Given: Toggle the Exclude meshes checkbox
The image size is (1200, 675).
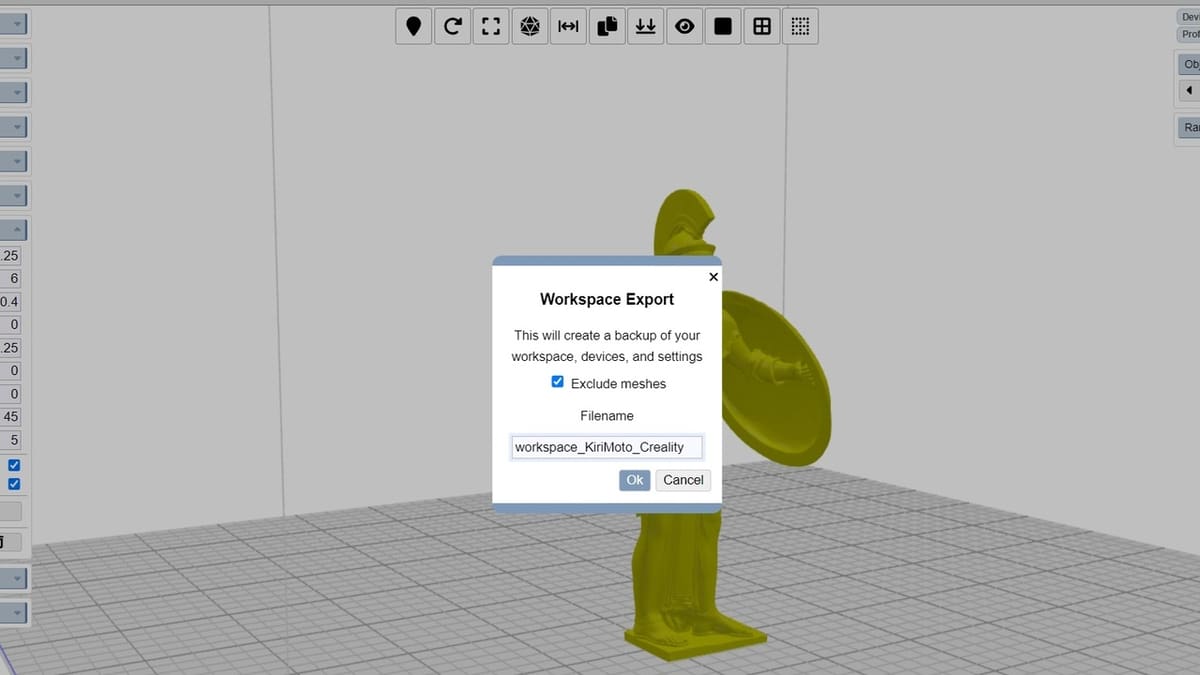Looking at the screenshot, I should pos(558,382).
